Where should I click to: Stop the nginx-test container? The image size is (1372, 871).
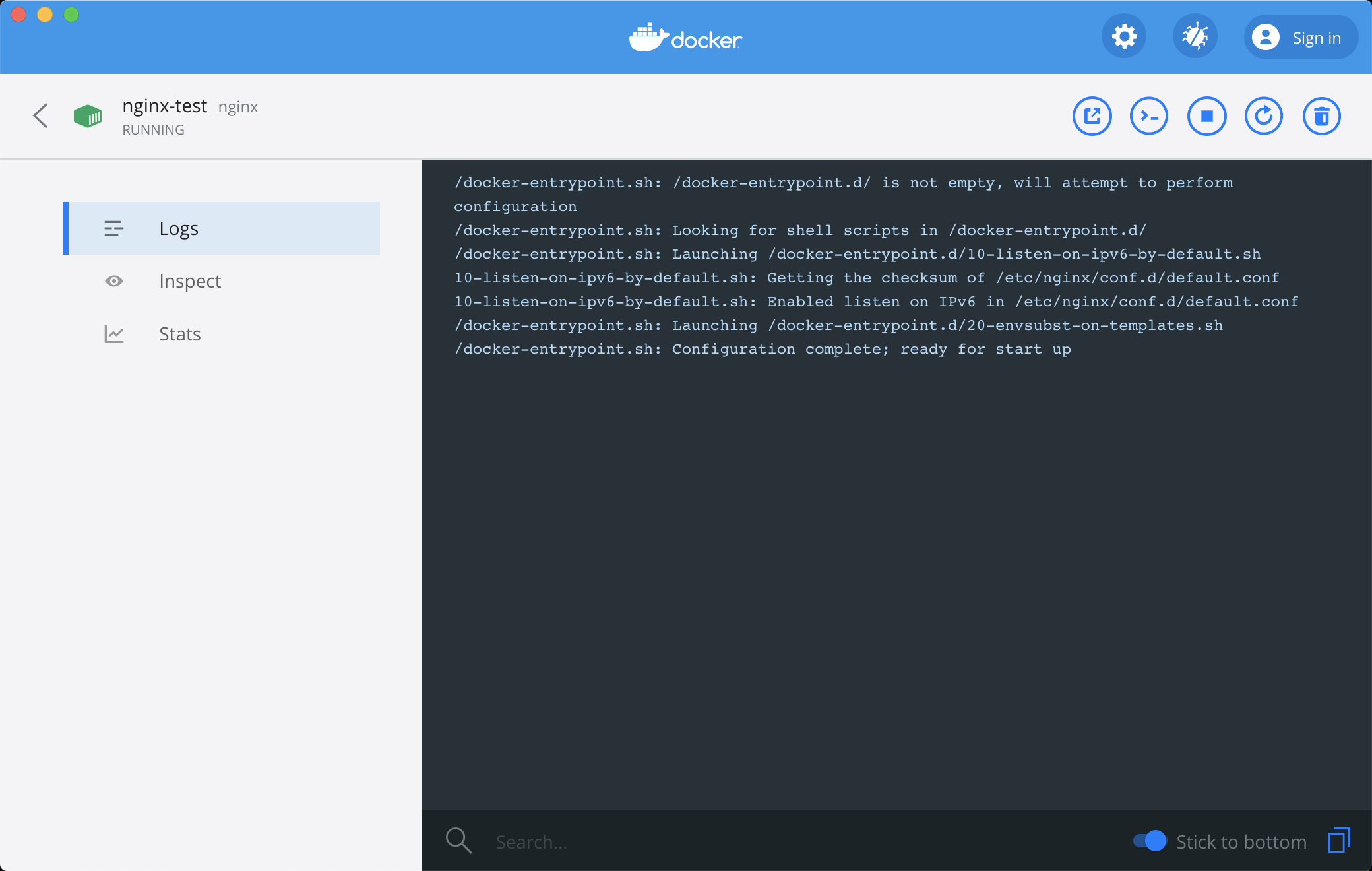(1206, 115)
